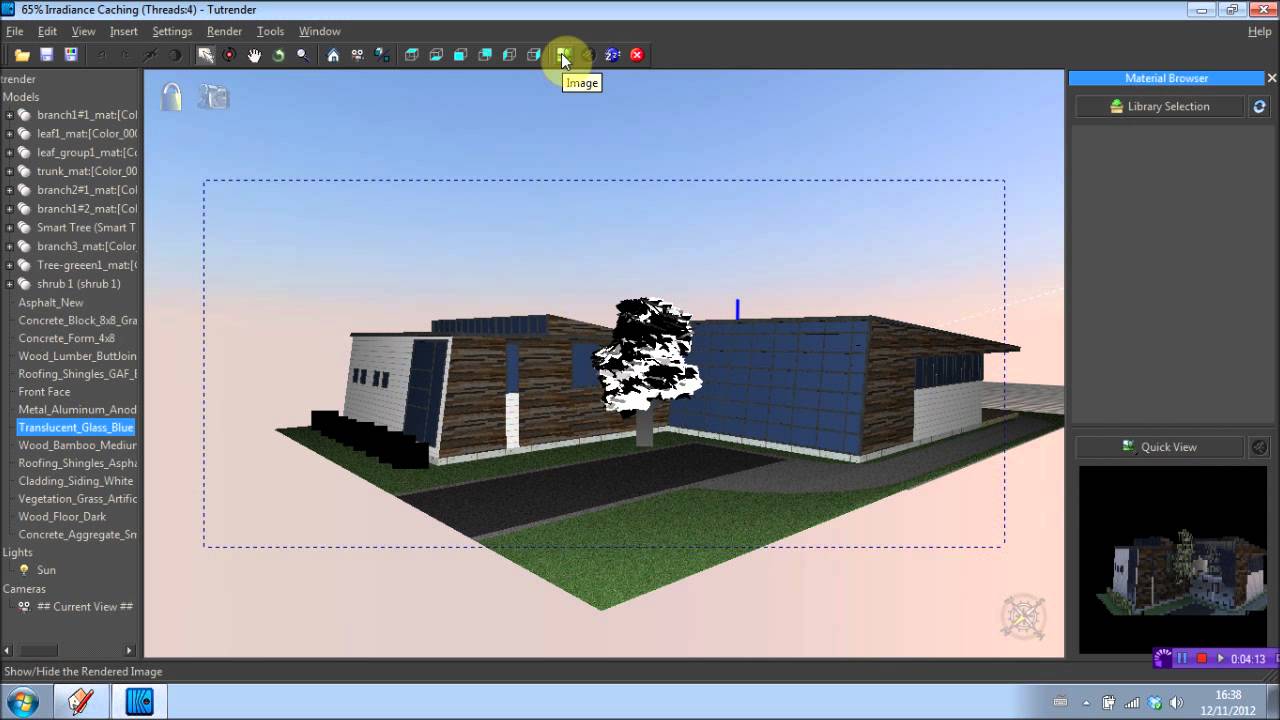Screen dimensions: 1280x720
Task: Pause the screen recorder
Action: coord(1182,659)
